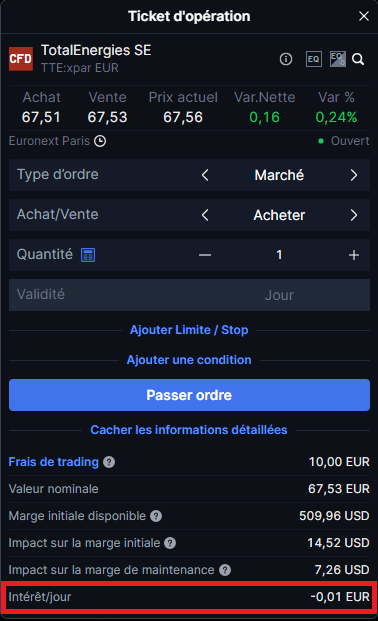Decrease quantity with minus button
Viewport: 378px width, 621px height.
(x=205, y=255)
